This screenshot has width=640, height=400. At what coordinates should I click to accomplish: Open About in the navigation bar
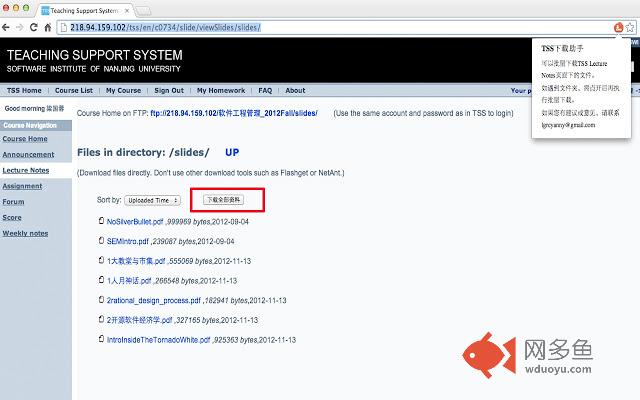tap(295, 91)
